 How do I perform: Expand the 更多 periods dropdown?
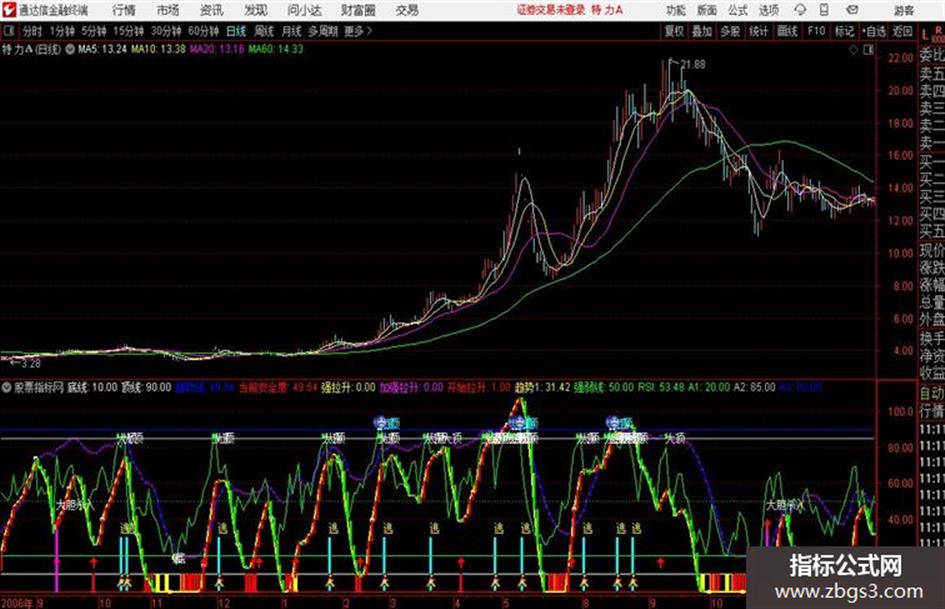coord(358,31)
